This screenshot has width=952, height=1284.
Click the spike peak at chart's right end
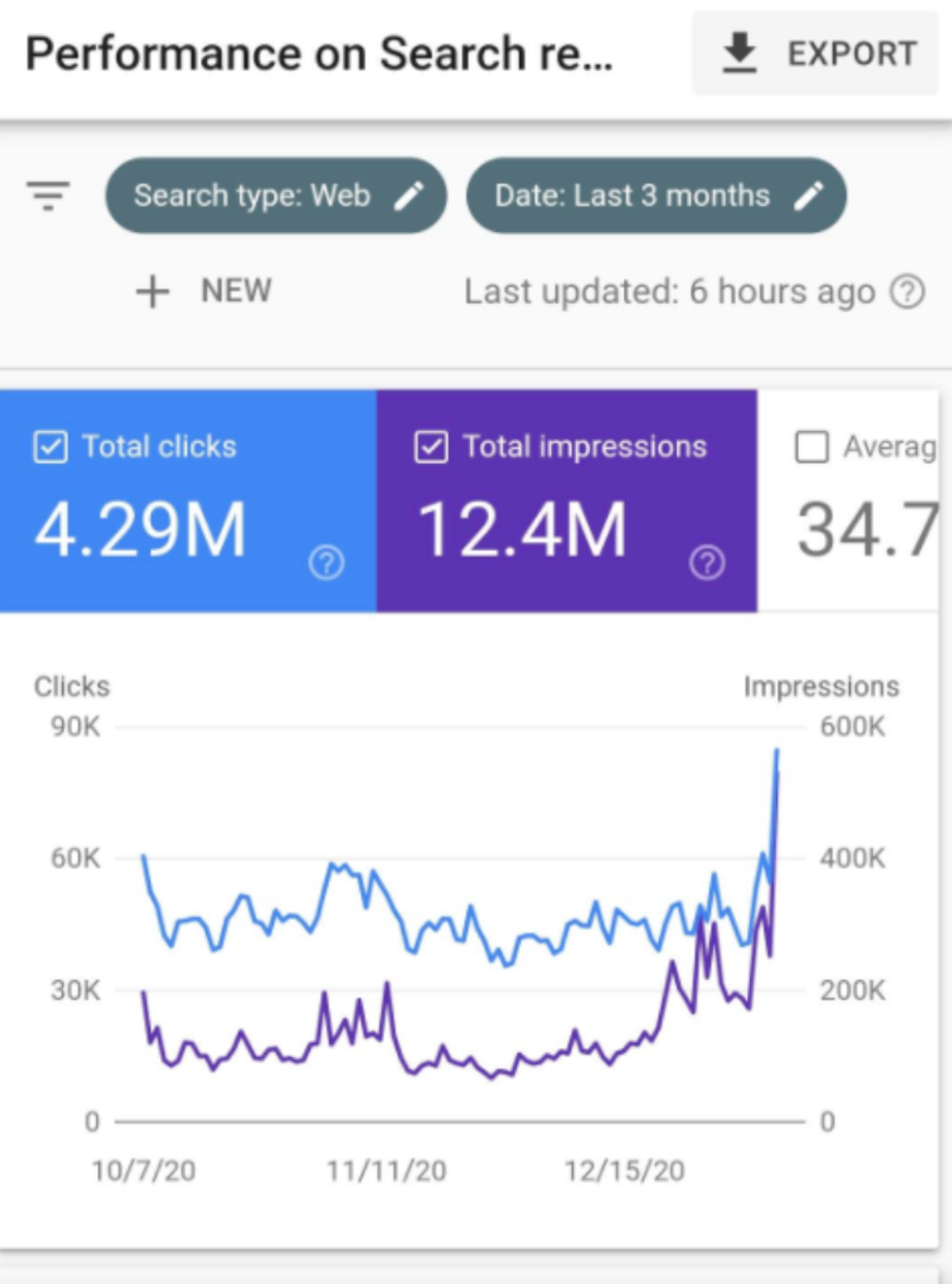click(x=776, y=751)
